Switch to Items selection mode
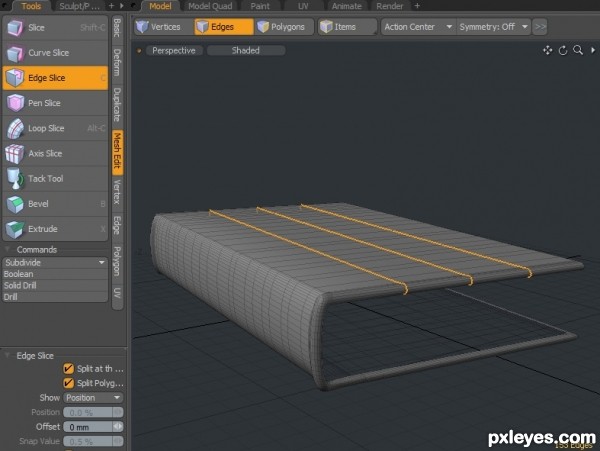The height and width of the screenshot is (451, 600). pyautogui.click(x=347, y=27)
